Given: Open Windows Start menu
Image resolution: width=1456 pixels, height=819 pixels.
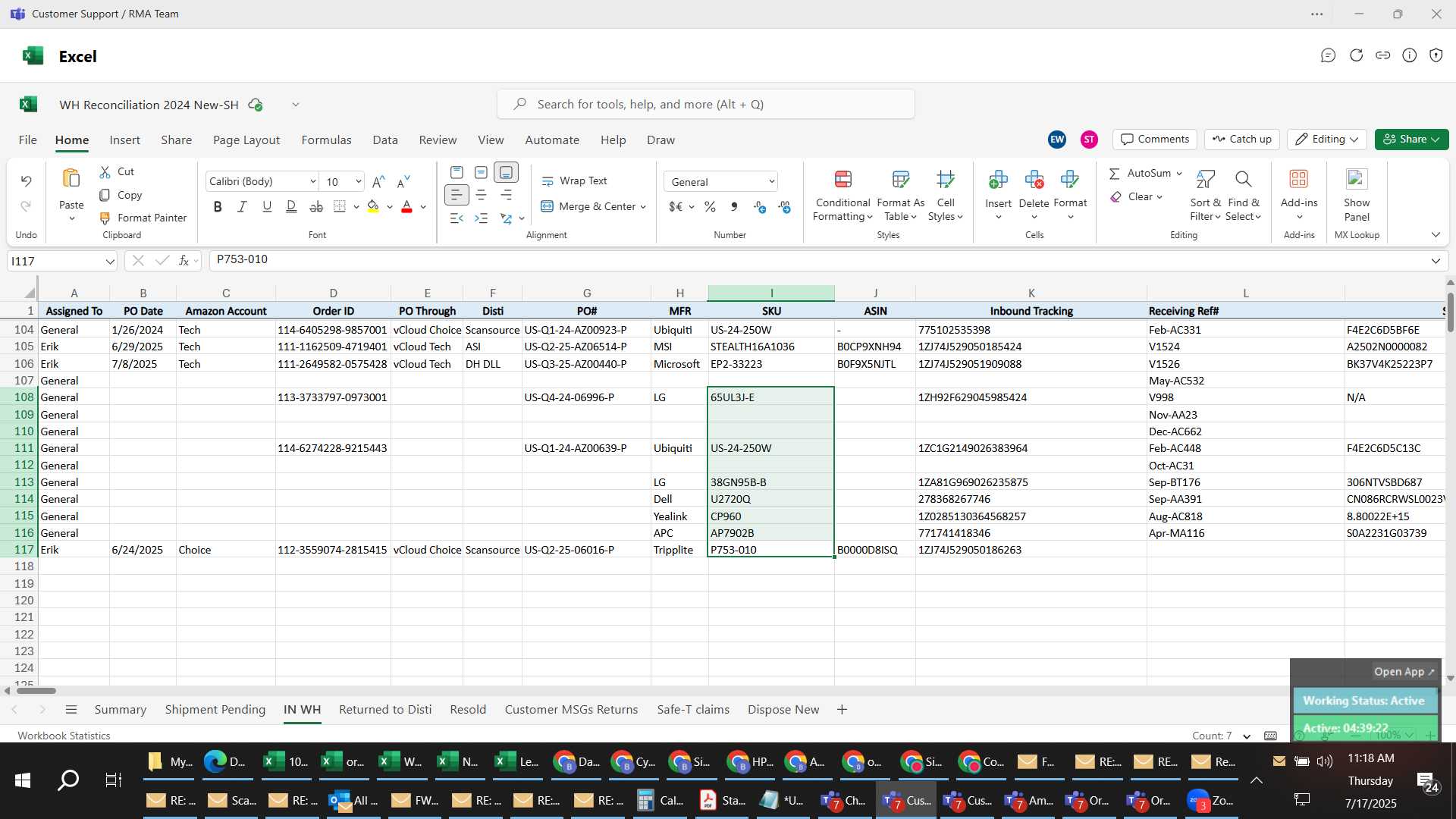Looking at the screenshot, I should tap(23, 780).
